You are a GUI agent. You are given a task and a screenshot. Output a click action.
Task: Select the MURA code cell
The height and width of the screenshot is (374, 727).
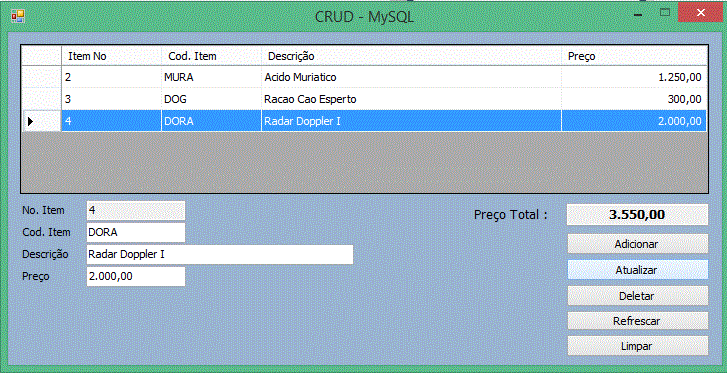211,77
